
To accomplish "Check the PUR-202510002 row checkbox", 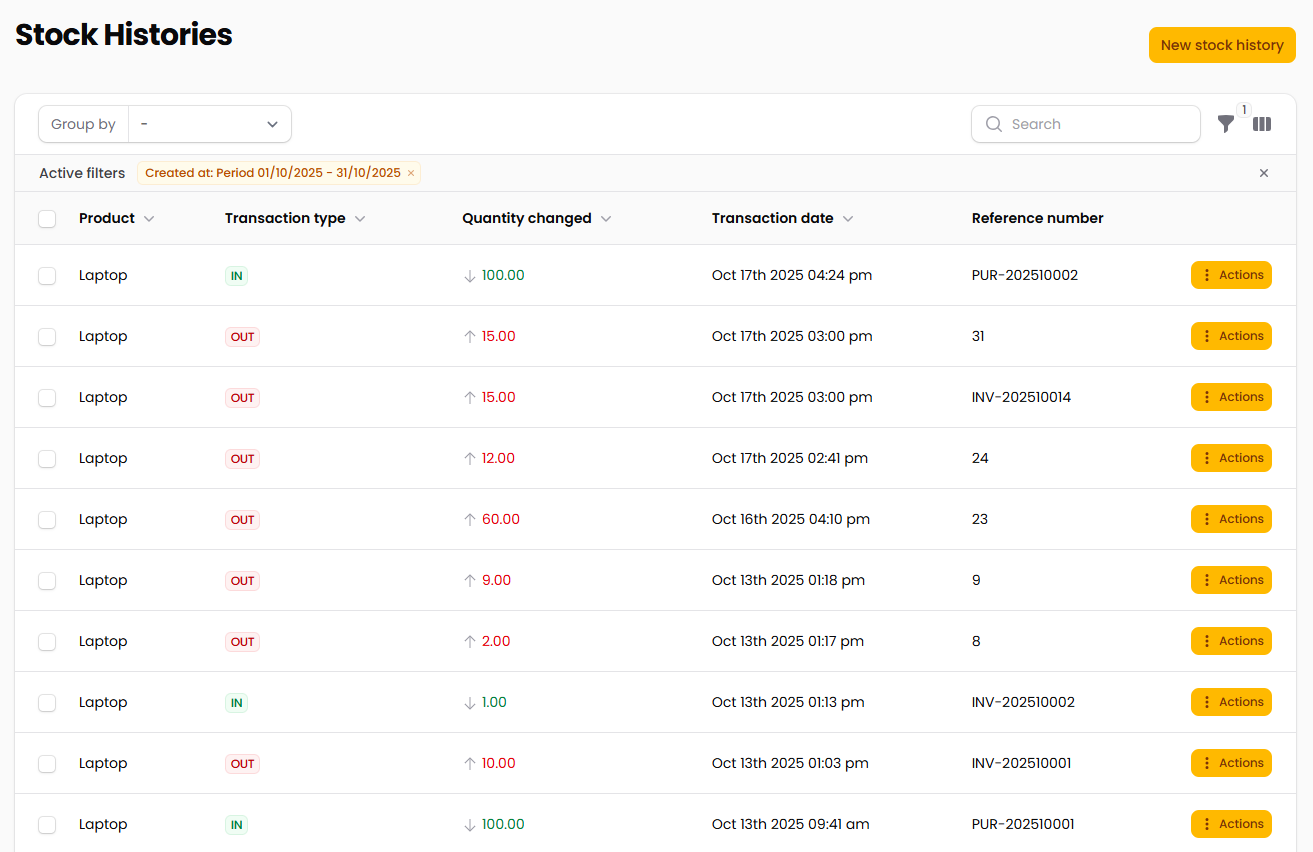I will pyautogui.click(x=47, y=276).
